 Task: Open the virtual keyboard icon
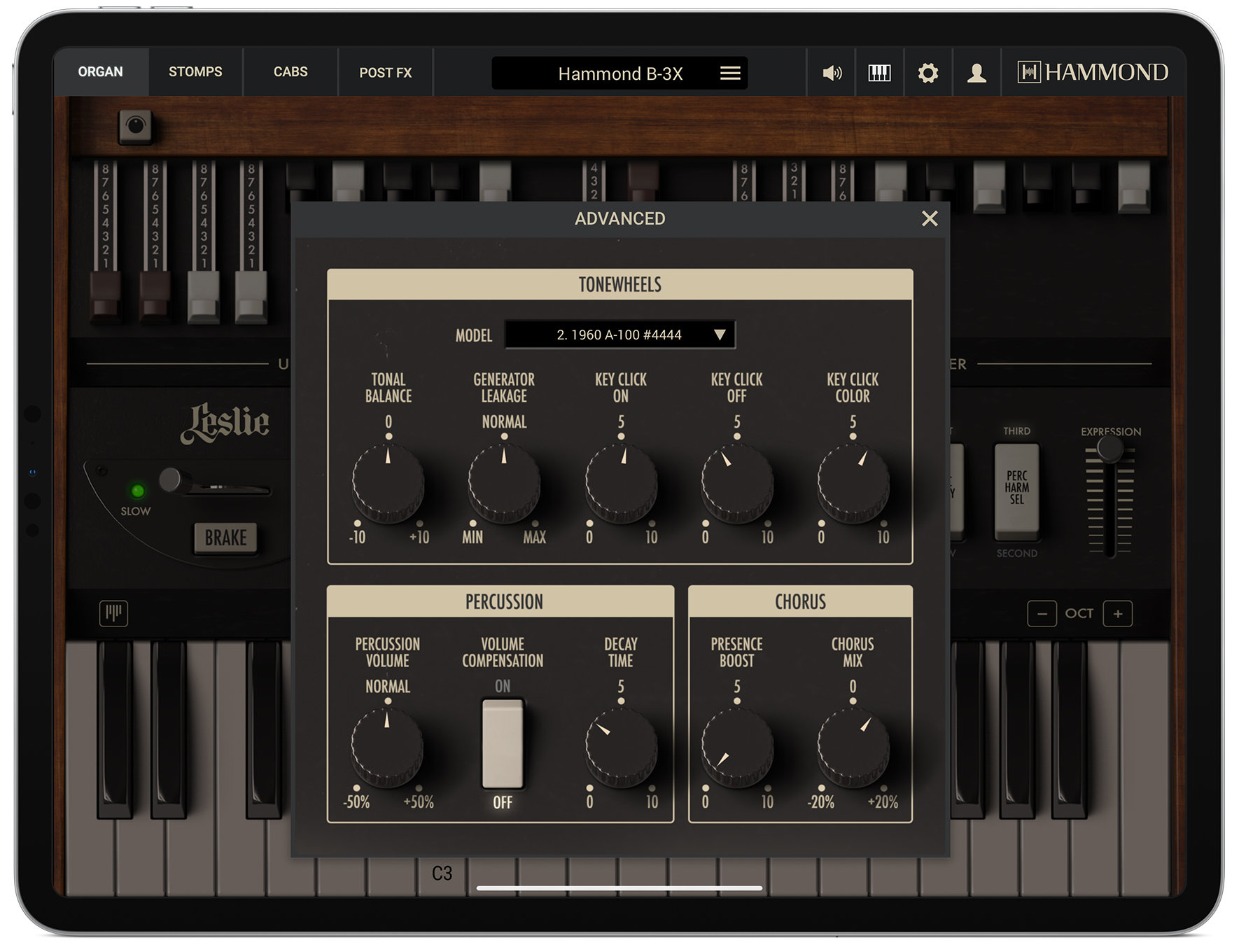(879, 73)
